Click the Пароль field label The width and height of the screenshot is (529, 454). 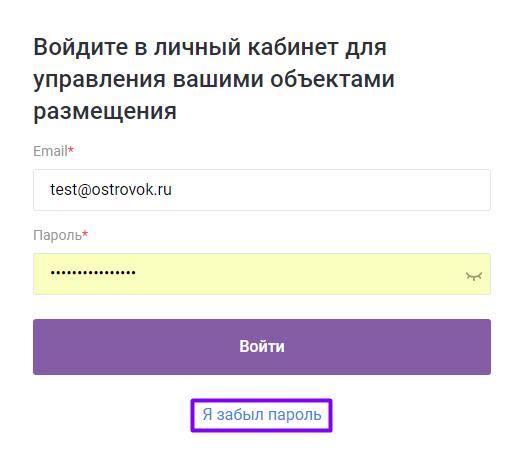[x=57, y=235]
